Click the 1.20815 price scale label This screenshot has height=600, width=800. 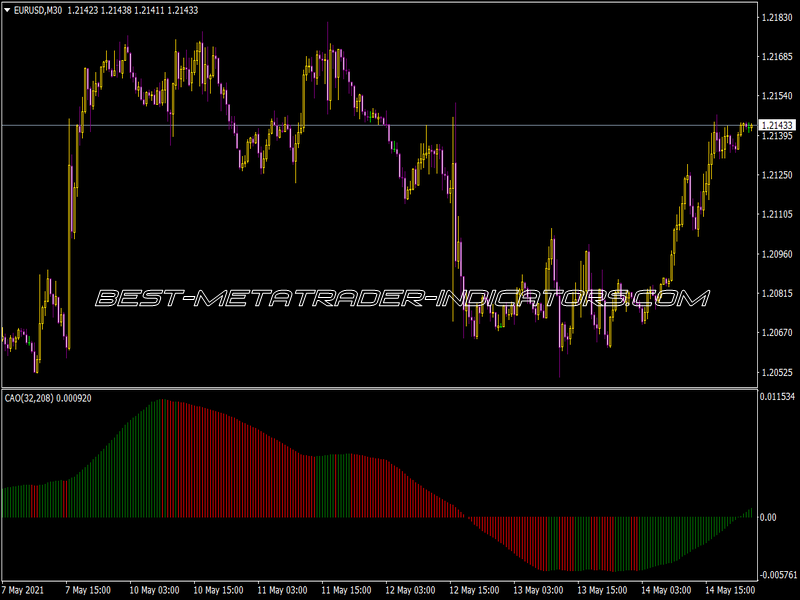tap(777, 293)
